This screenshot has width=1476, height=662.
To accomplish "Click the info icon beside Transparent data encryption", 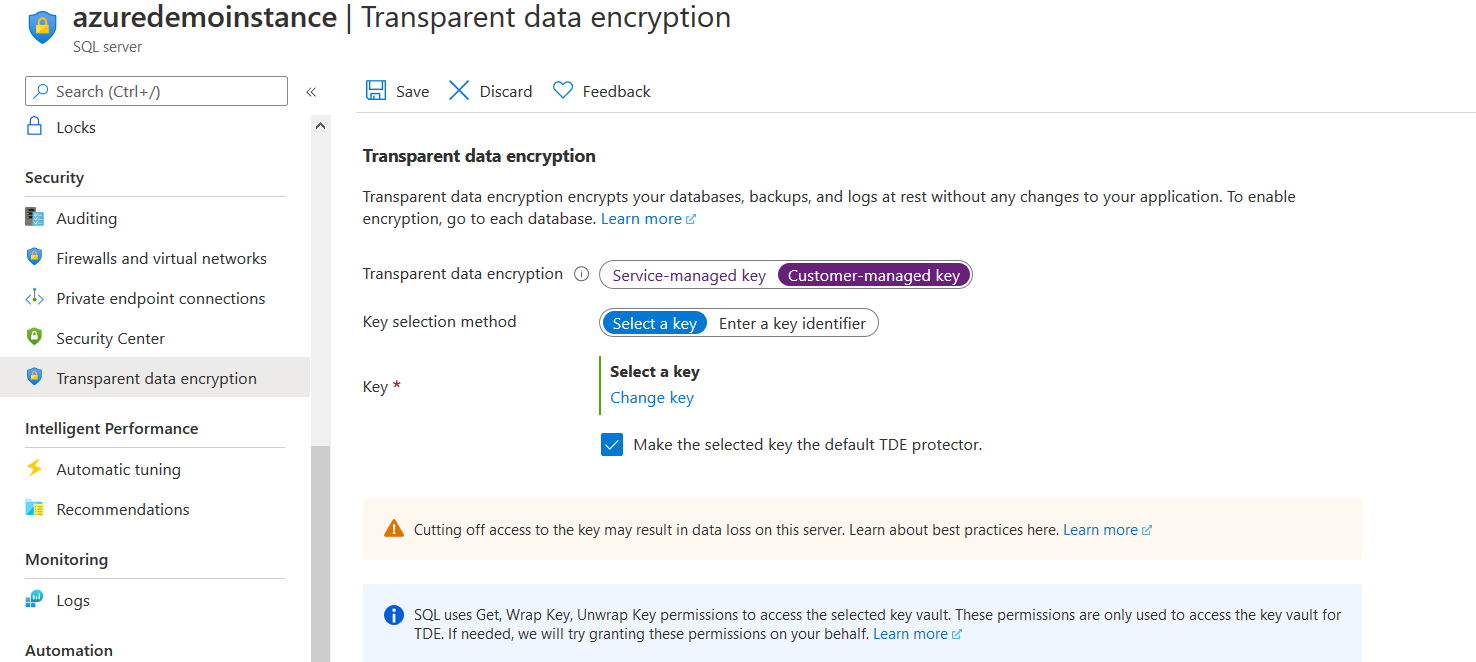I will point(581,274).
